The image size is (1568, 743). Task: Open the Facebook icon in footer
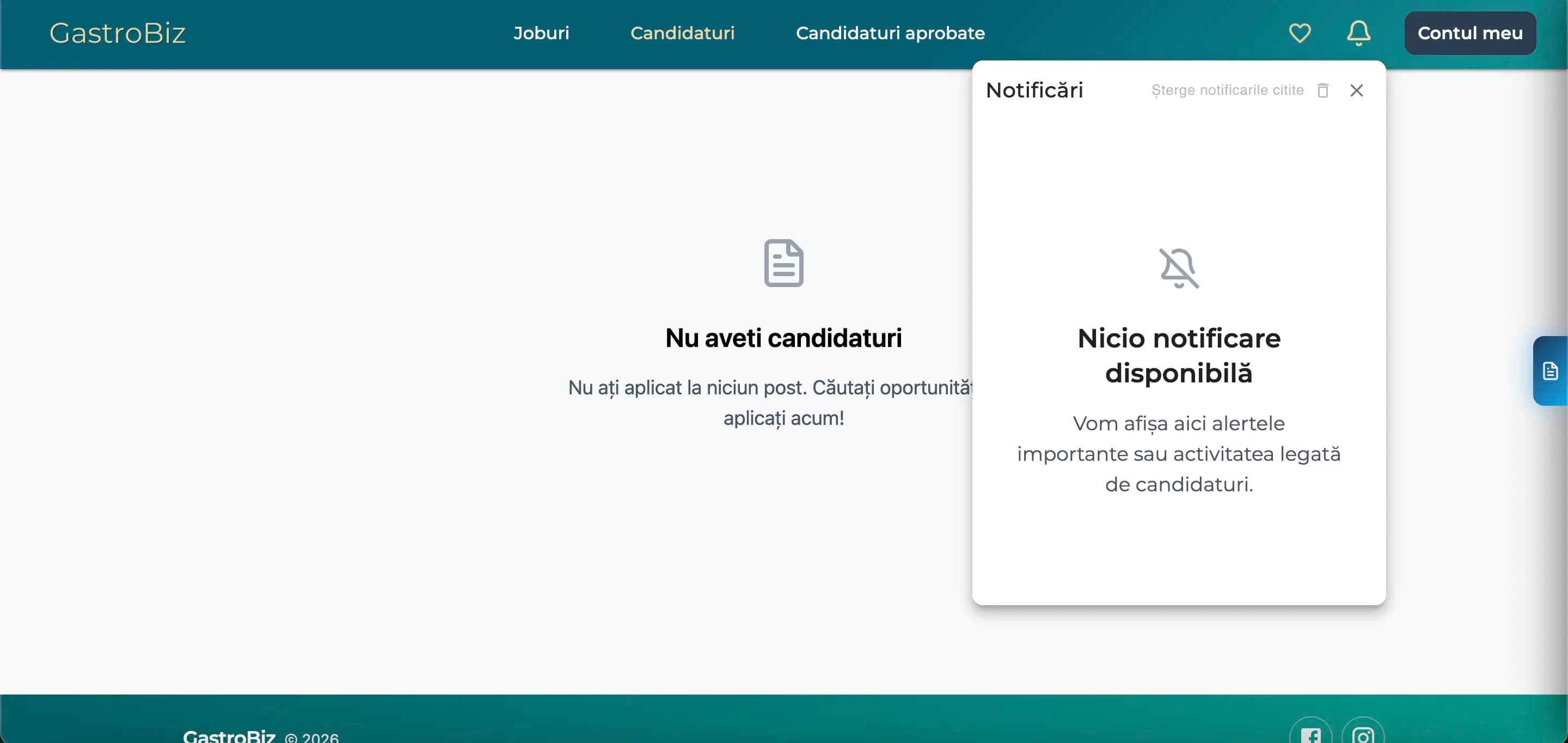(1310, 734)
